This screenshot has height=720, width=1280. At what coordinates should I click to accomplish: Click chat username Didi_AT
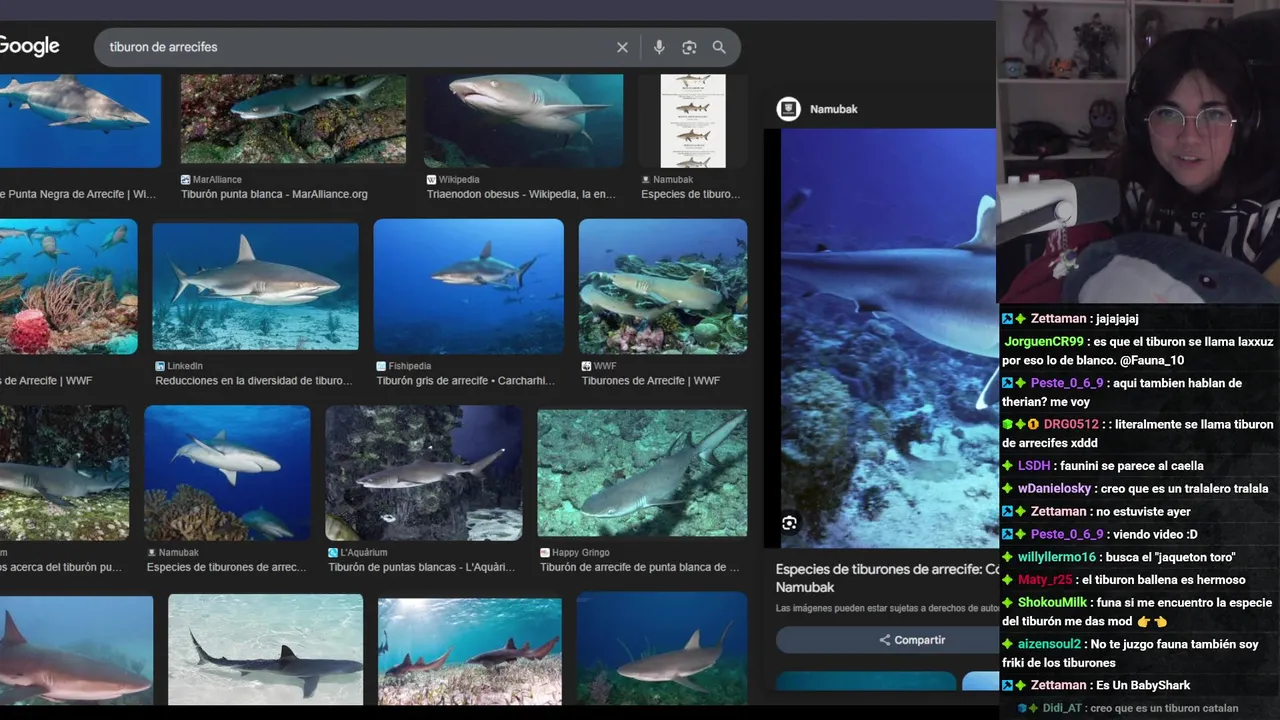pos(1063,708)
